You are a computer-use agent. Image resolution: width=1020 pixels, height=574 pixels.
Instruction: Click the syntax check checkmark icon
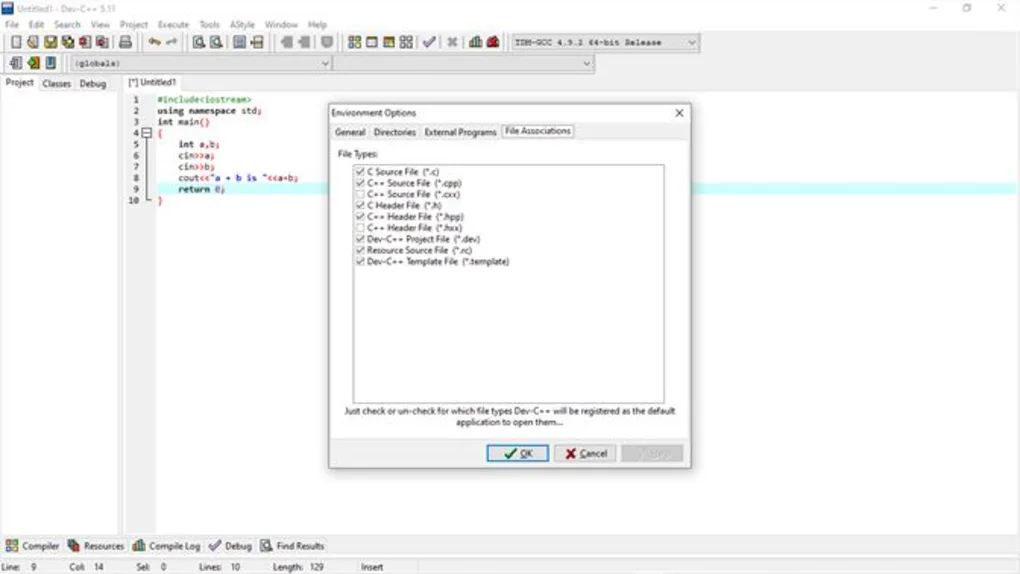429,42
